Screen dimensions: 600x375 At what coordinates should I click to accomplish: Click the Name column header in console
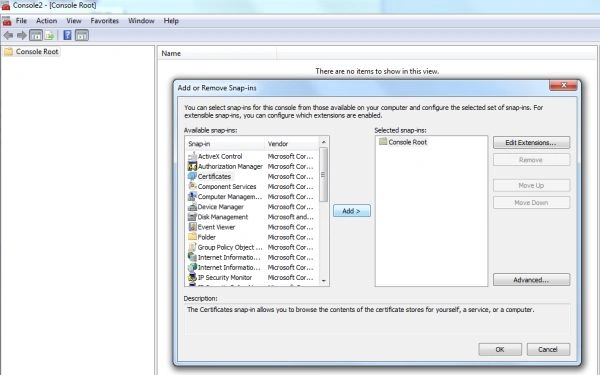[x=217, y=54]
